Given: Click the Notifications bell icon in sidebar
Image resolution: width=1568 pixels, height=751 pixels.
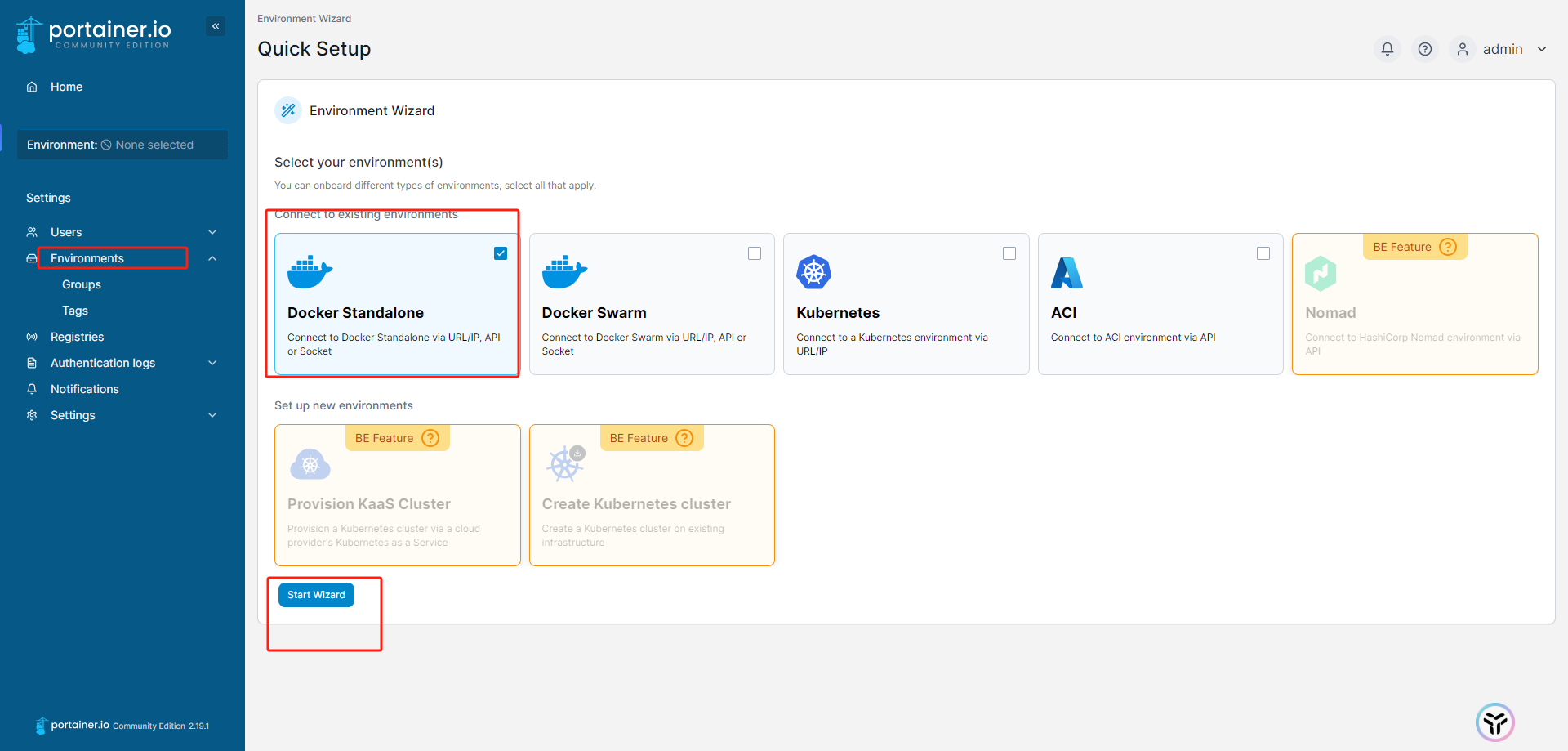Looking at the screenshot, I should pyautogui.click(x=32, y=389).
